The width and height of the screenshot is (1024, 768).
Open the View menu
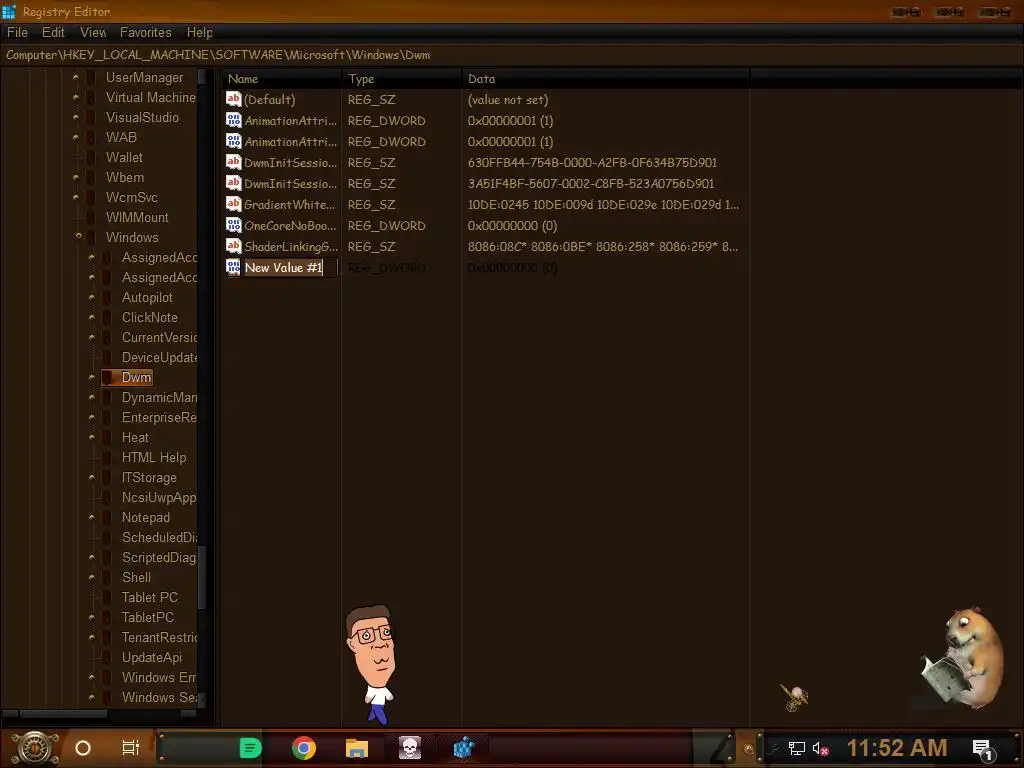pyautogui.click(x=93, y=32)
